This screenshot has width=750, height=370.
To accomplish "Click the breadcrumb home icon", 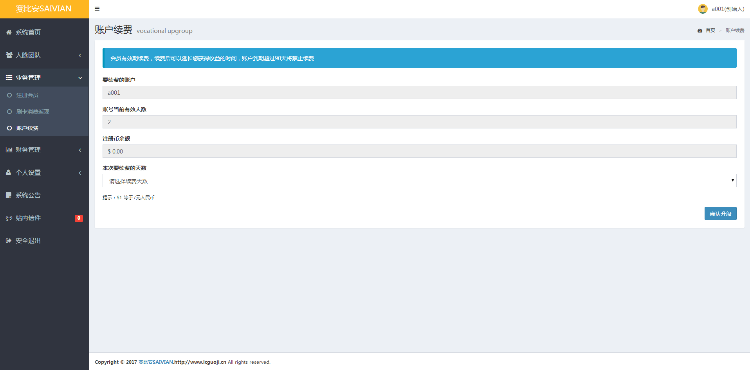I will pyautogui.click(x=700, y=31).
